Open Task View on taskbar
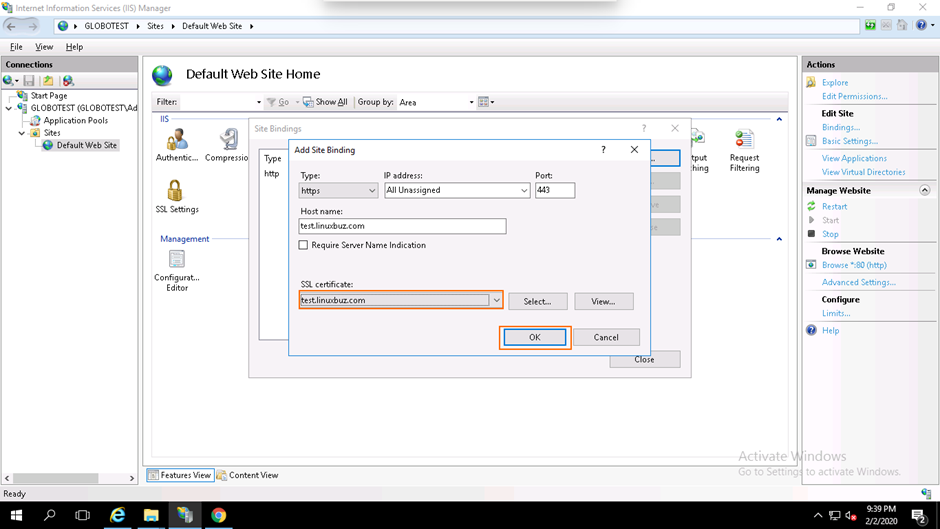Screen dimensions: 940x529 pyautogui.click(x=82, y=515)
